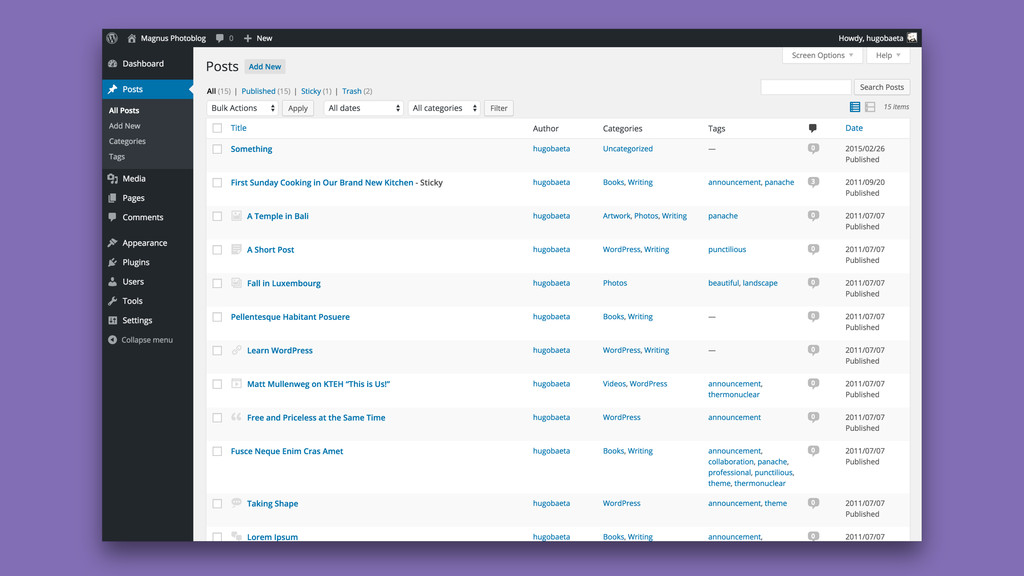Click quote format icon of Free and Priceless
Image resolution: width=1024 pixels, height=576 pixels.
236,417
